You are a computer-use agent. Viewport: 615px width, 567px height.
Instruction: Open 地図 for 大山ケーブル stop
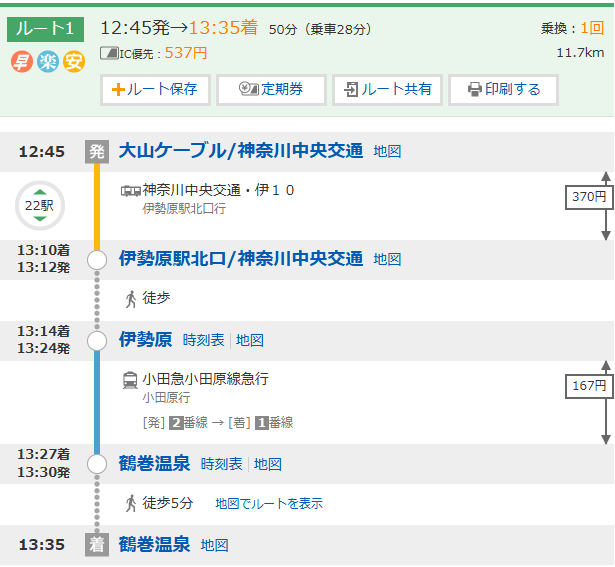tap(387, 151)
